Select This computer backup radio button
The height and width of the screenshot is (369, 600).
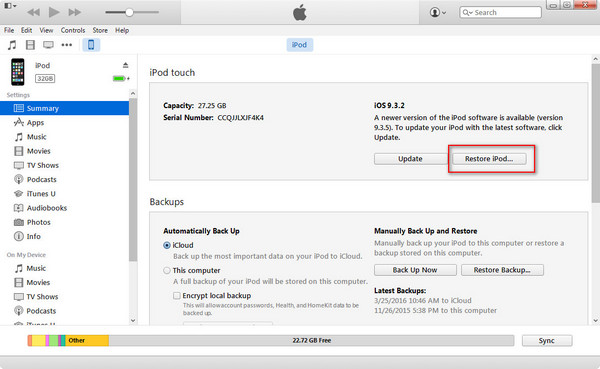(x=167, y=271)
